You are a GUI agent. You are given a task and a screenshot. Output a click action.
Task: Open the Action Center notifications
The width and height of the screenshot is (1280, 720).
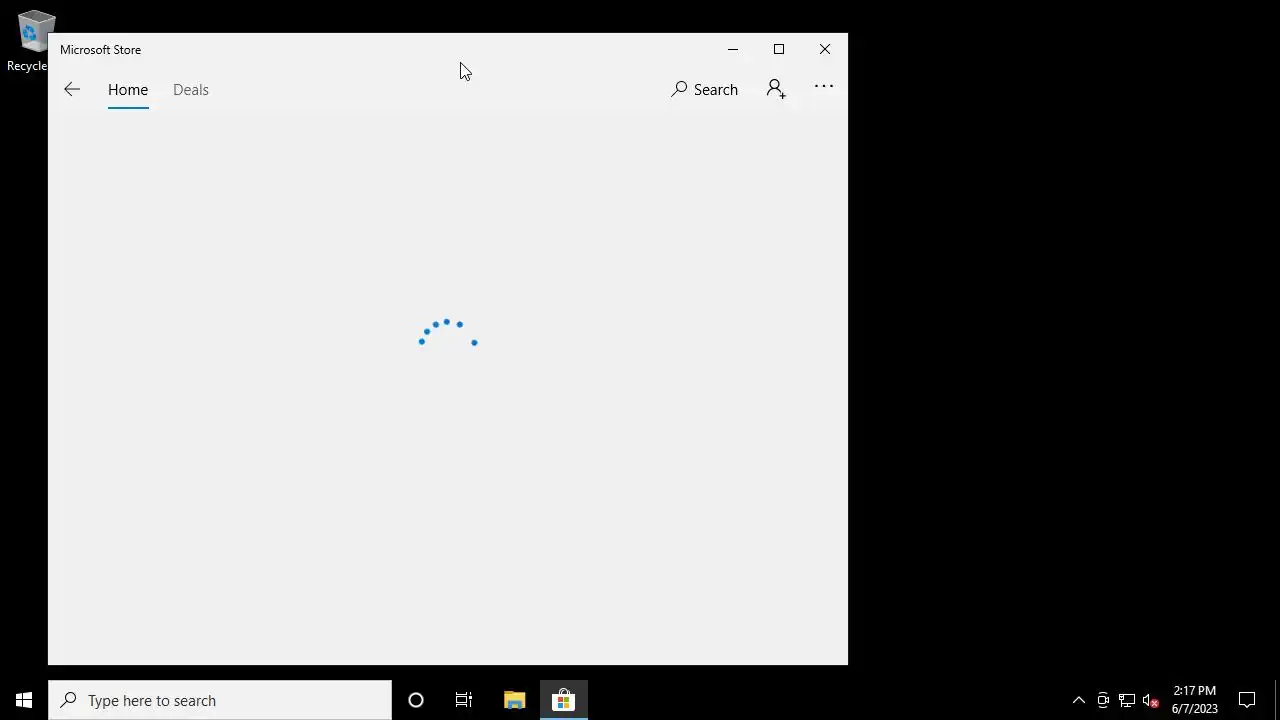[1247, 700]
